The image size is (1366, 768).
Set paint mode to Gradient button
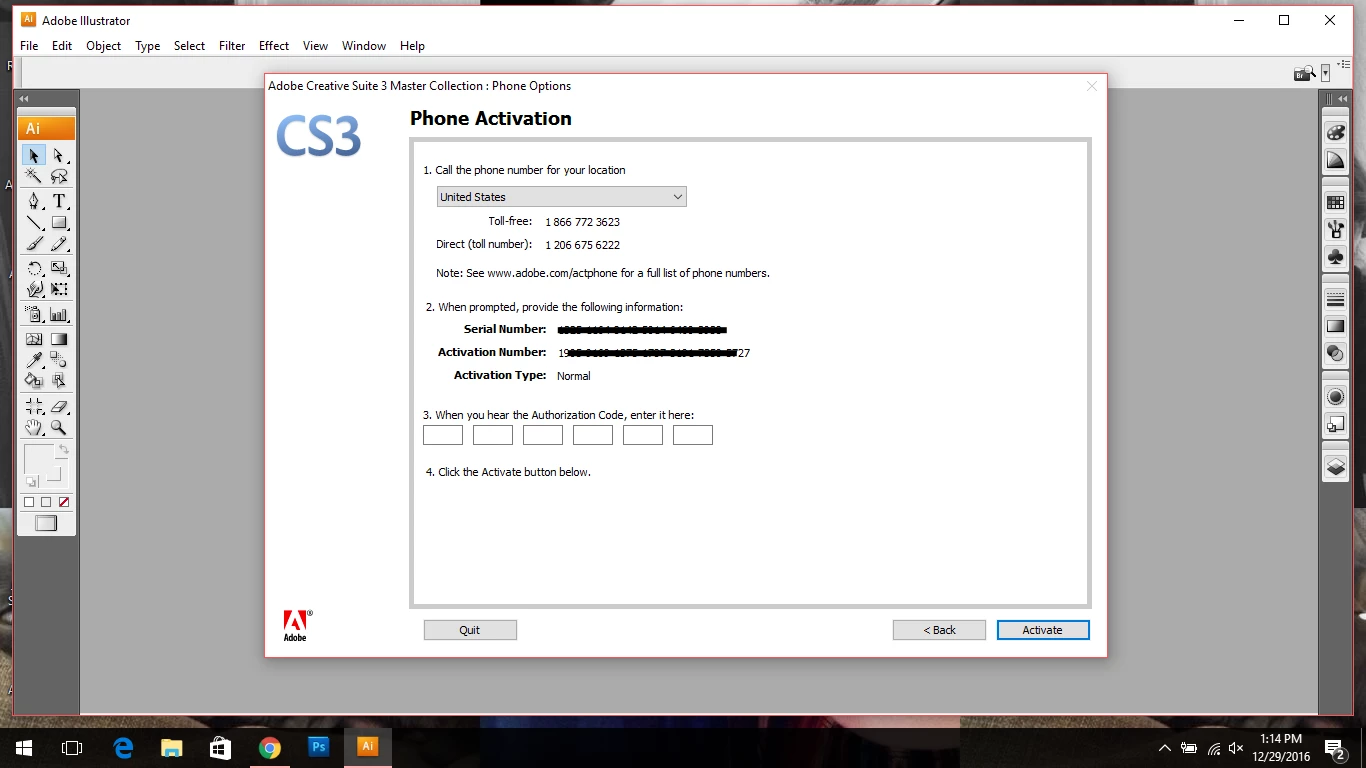click(46, 502)
